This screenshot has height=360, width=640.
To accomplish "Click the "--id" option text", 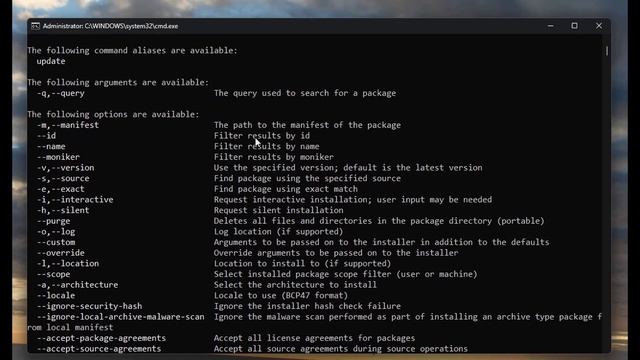I will [46, 136].
